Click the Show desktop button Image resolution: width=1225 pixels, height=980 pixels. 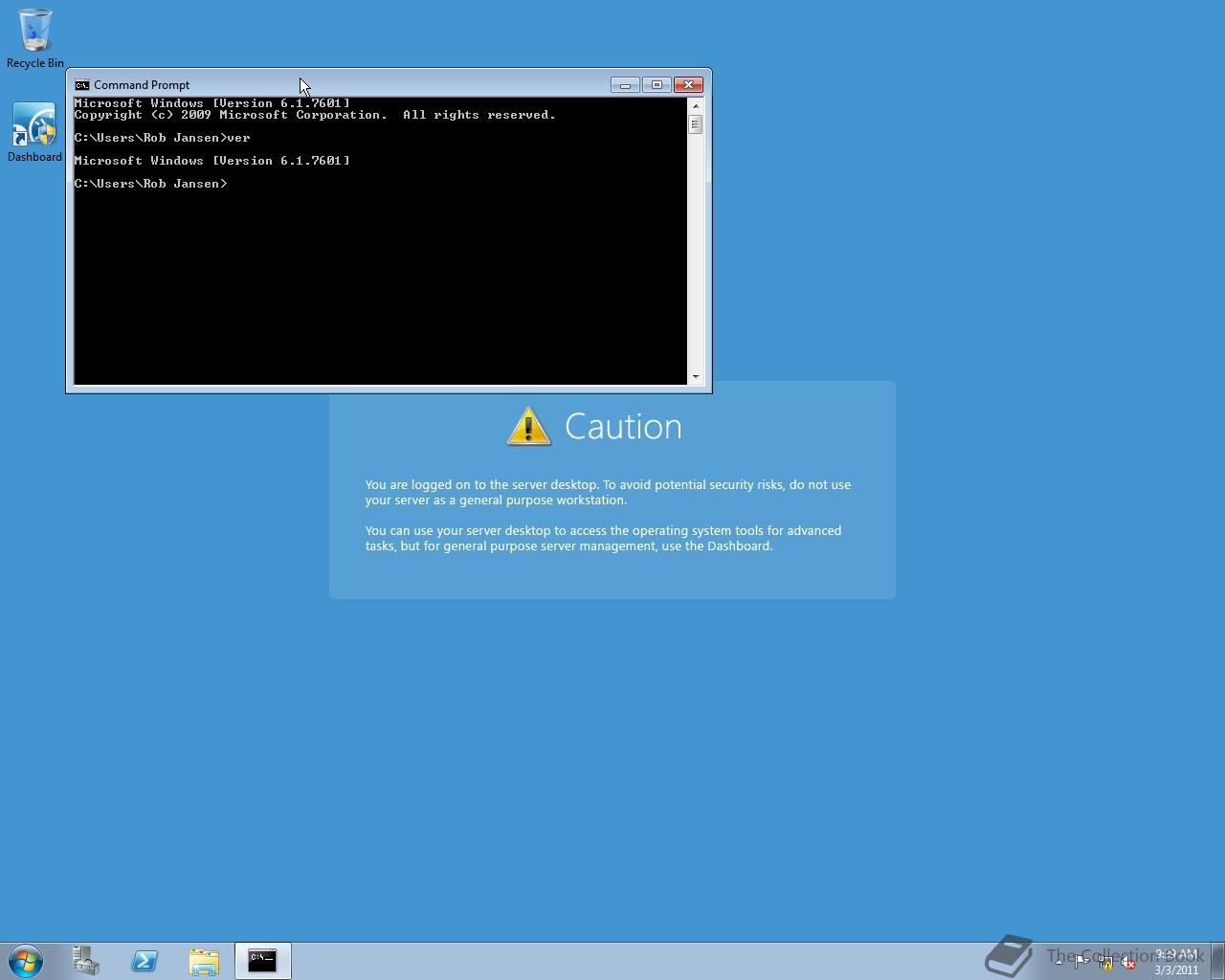coord(1217,961)
